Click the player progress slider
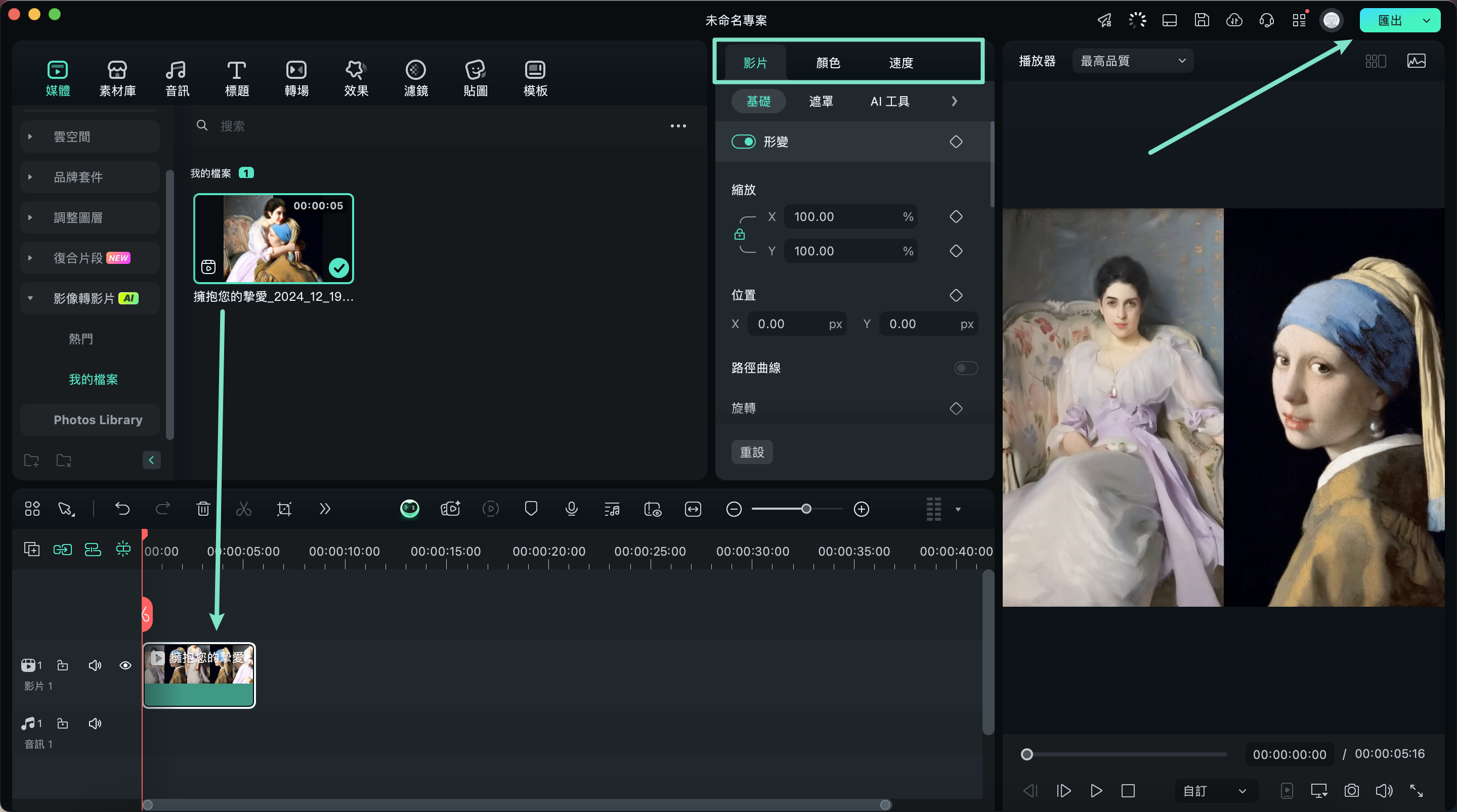Image resolution: width=1457 pixels, height=812 pixels. tap(1126, 754)
